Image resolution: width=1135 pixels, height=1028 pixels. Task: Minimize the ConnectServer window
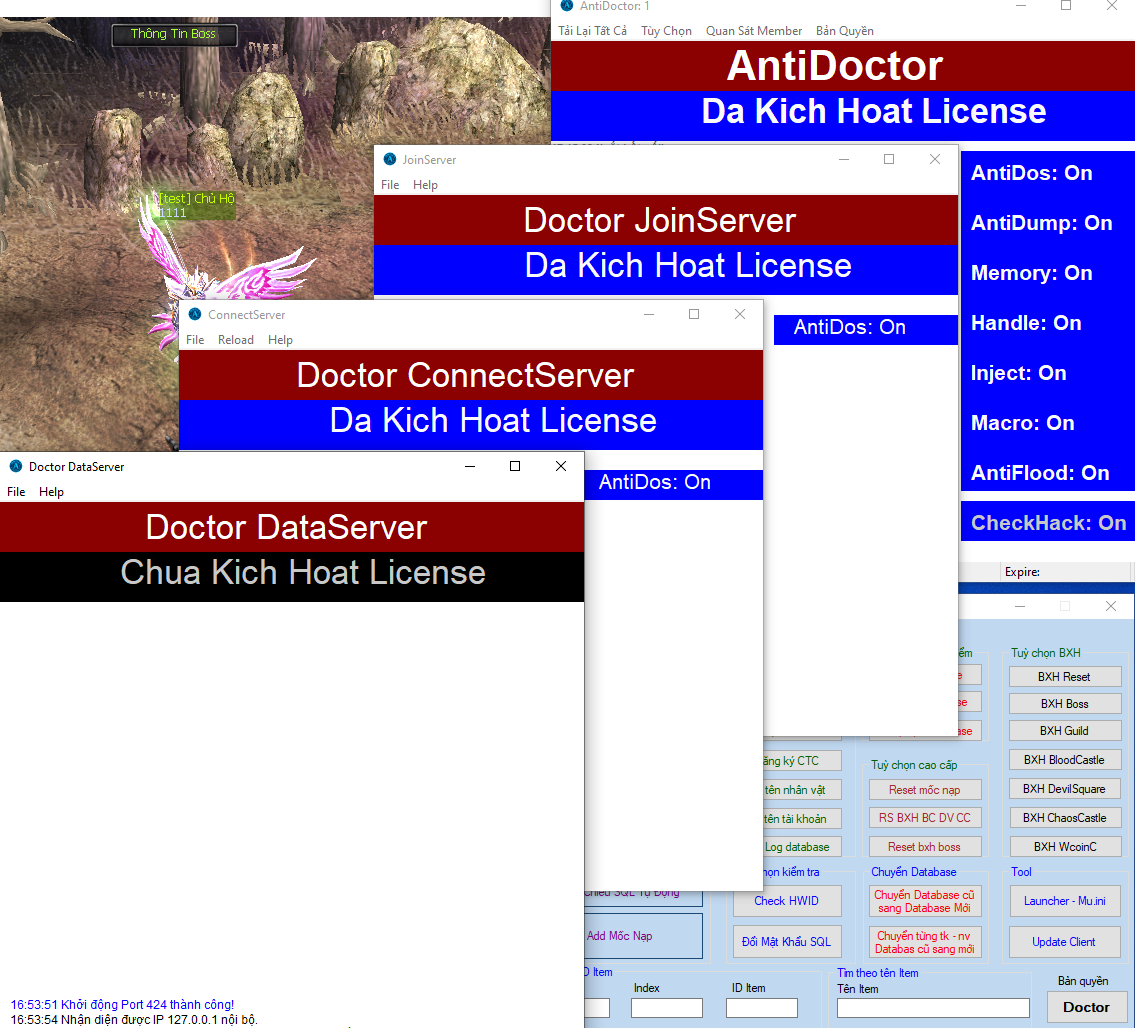click(x=649, y=314)
